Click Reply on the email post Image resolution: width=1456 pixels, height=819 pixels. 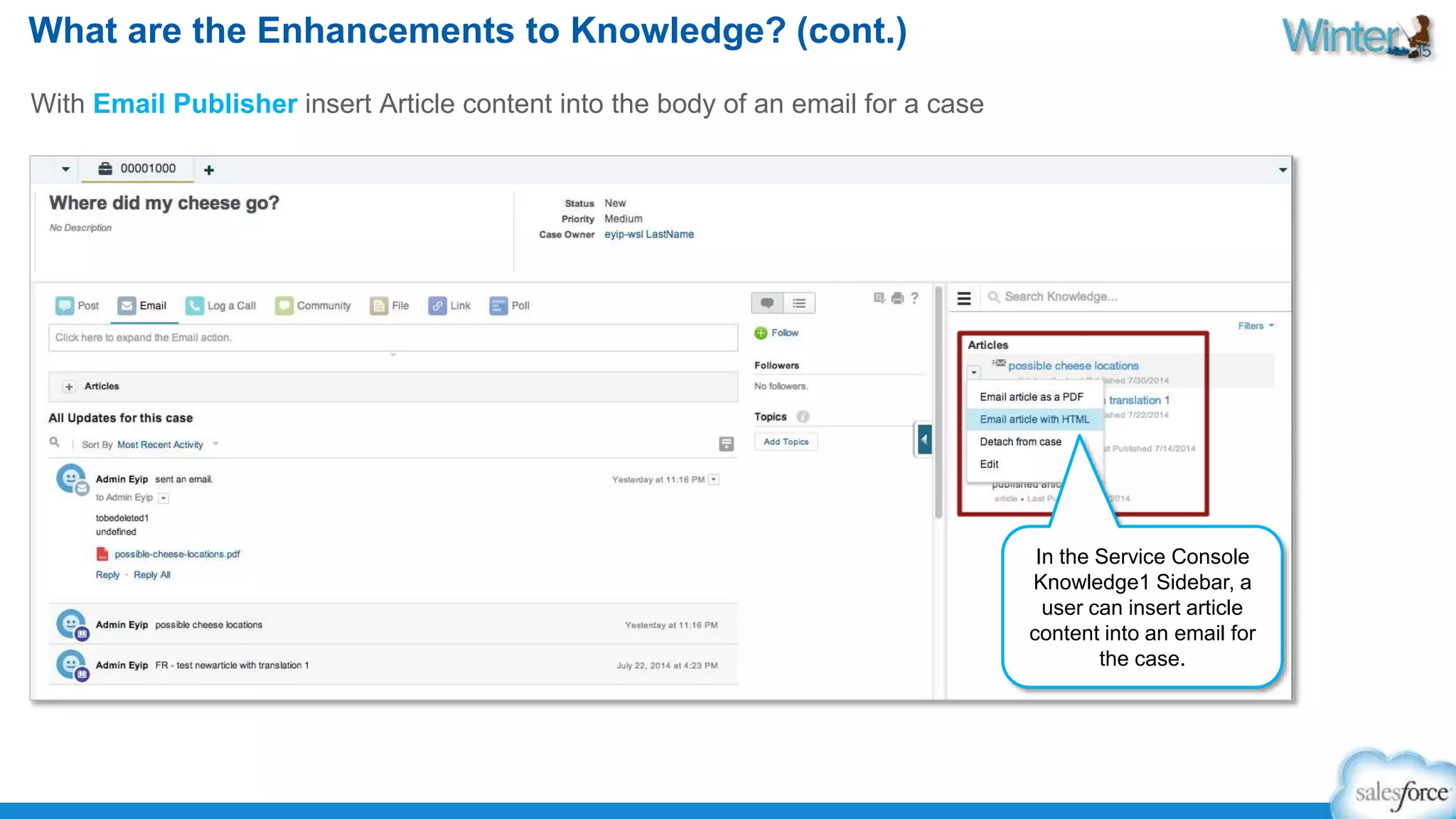(107, 575)
